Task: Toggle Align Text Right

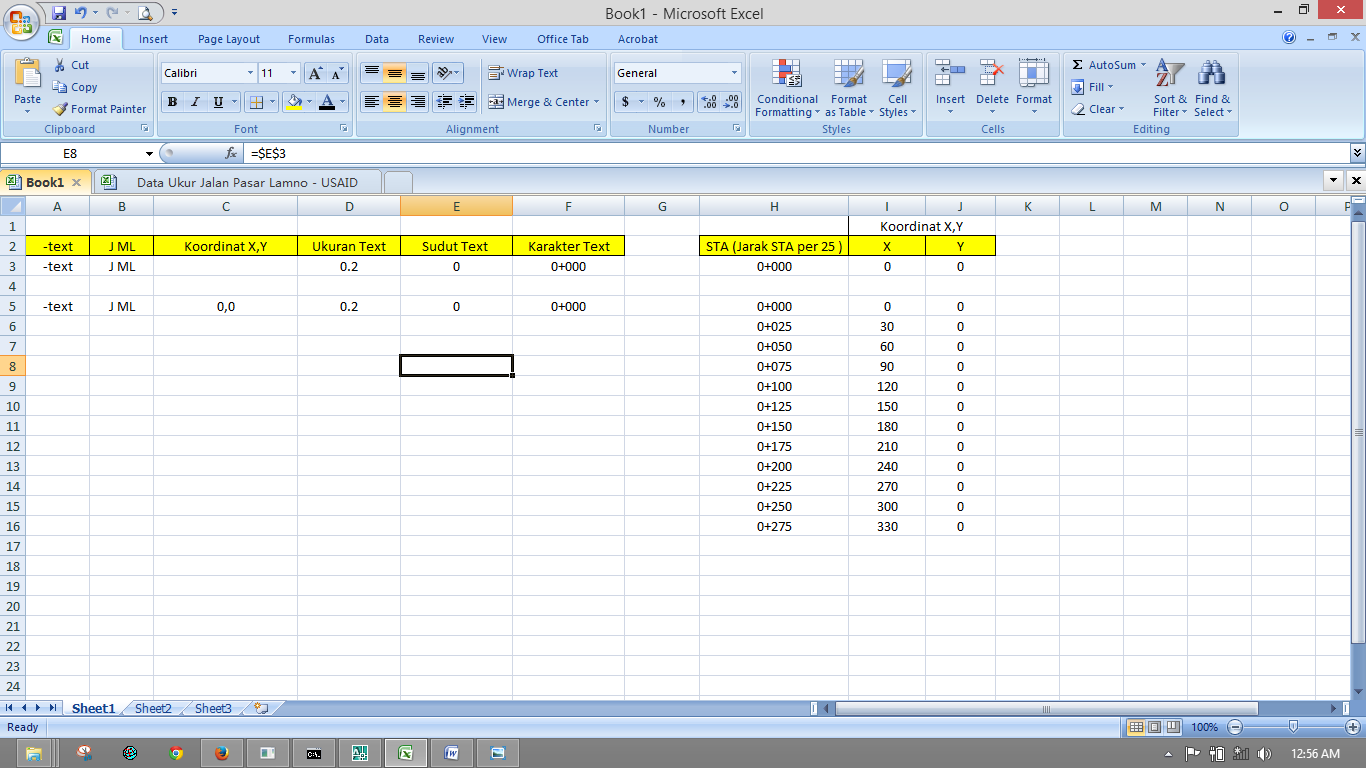Action: [x=418, y=102]
